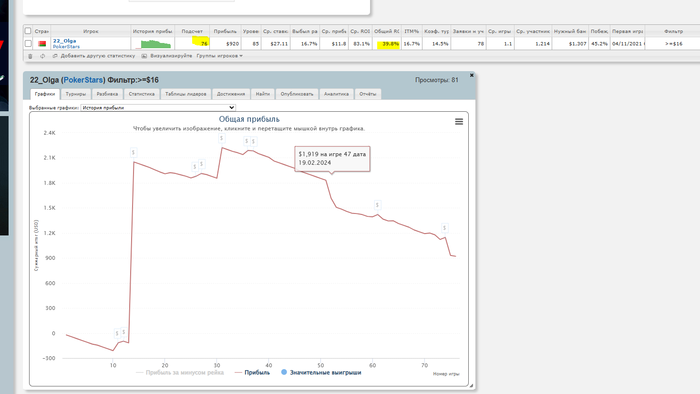Viewport: 700px width, 394px height.
Task: Click the $27.11 average stake cell
Action: [x=275, y=43]
